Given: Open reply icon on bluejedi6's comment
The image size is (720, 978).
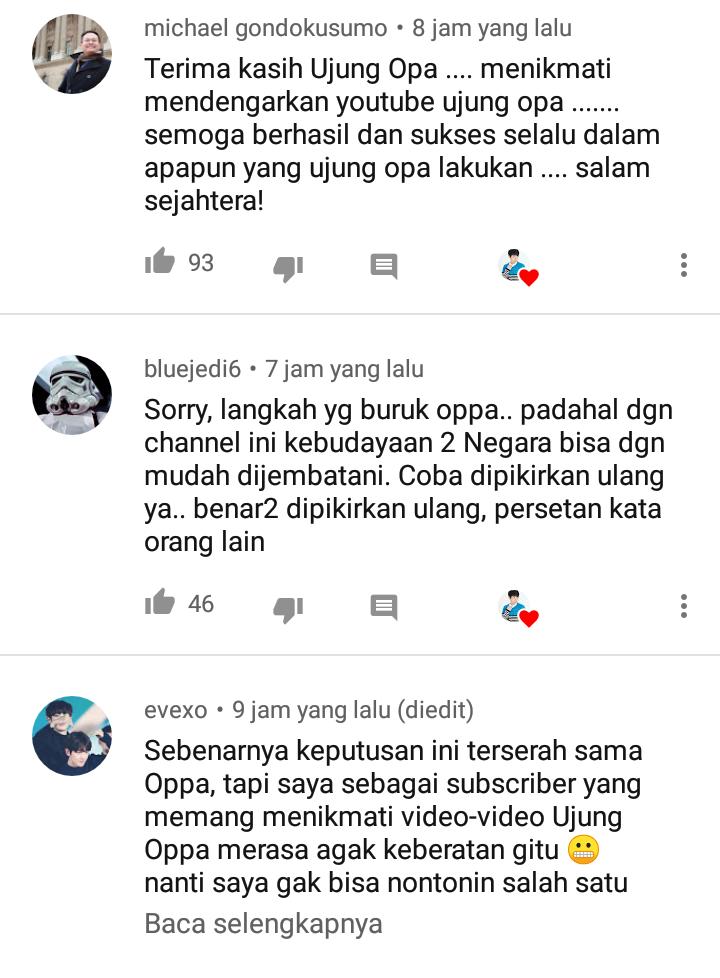Looking at the screenshot, I should point(384,607).
